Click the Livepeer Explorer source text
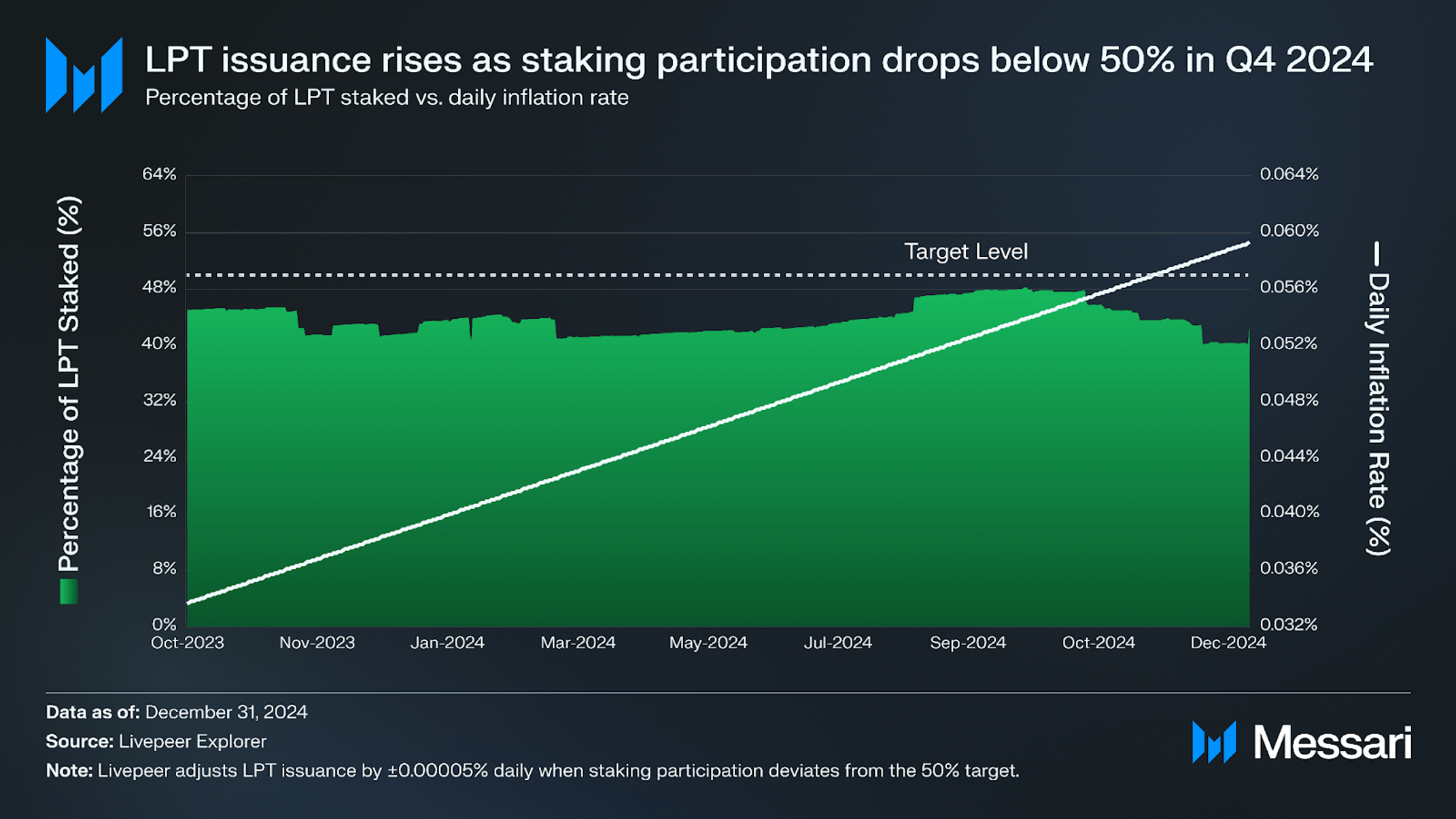Screen dimensions: 1456x819 [192, 741]
